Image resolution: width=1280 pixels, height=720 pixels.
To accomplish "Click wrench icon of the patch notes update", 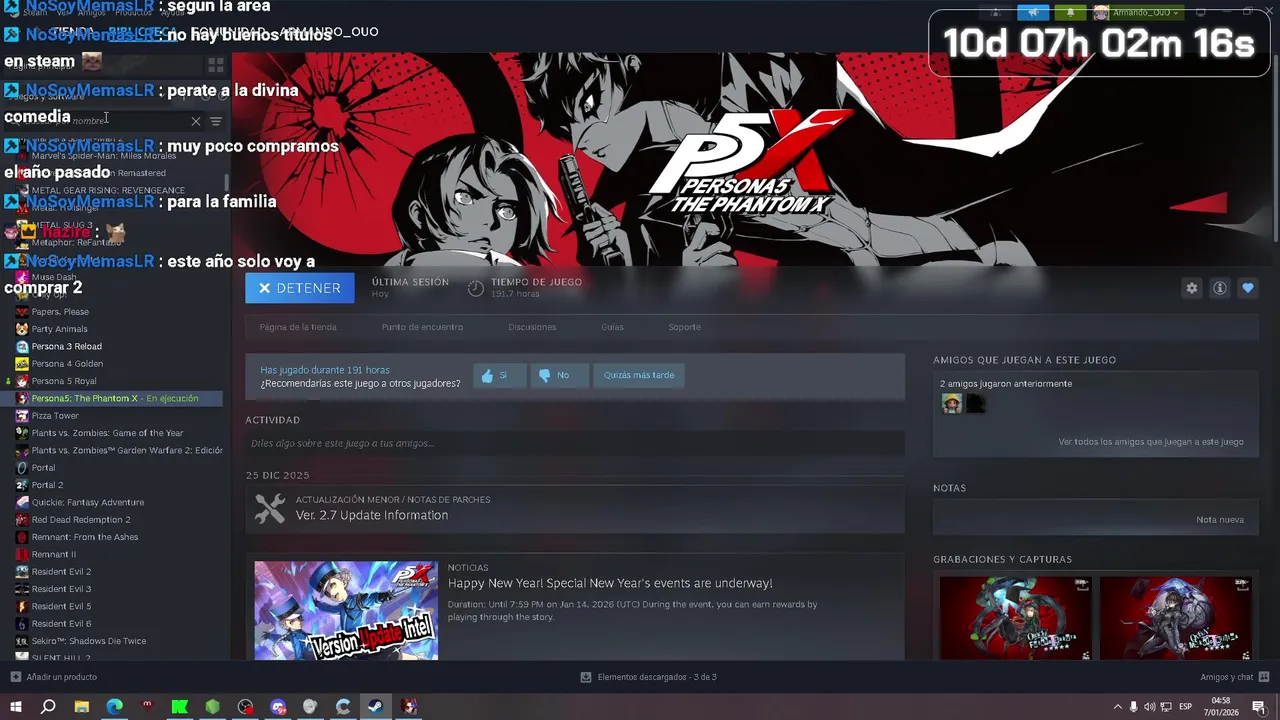I will 270,509.
